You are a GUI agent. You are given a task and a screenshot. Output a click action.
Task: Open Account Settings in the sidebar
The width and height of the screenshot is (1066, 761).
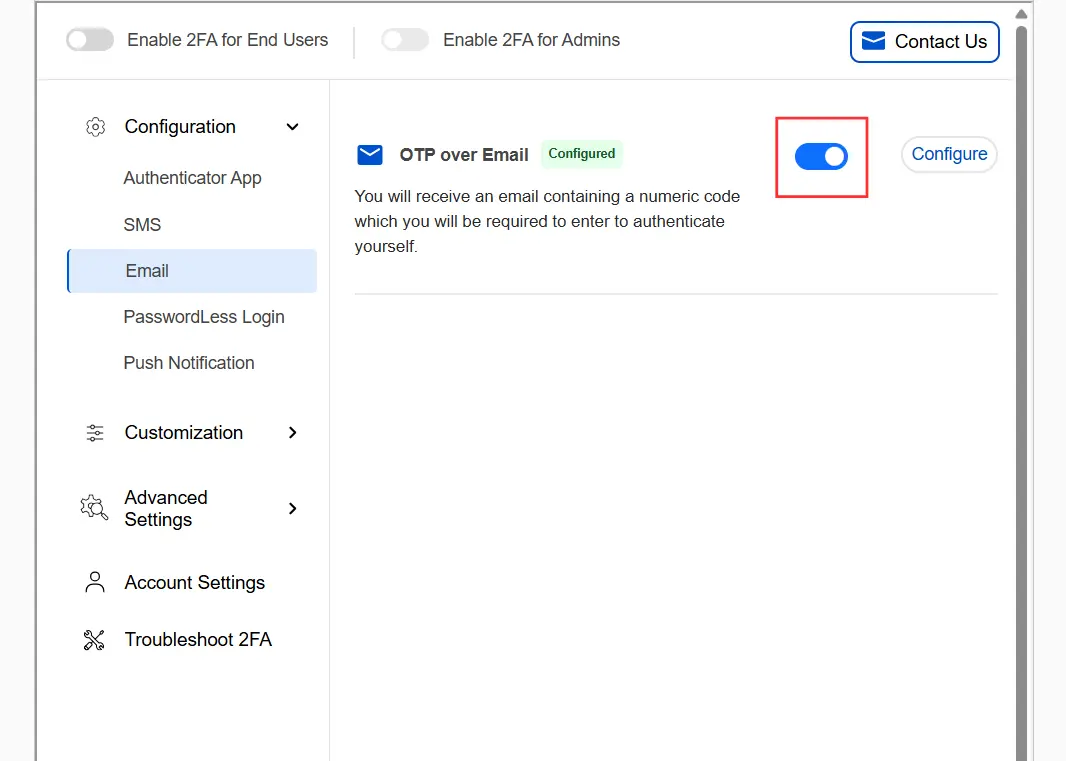click(x=194, y=583)
